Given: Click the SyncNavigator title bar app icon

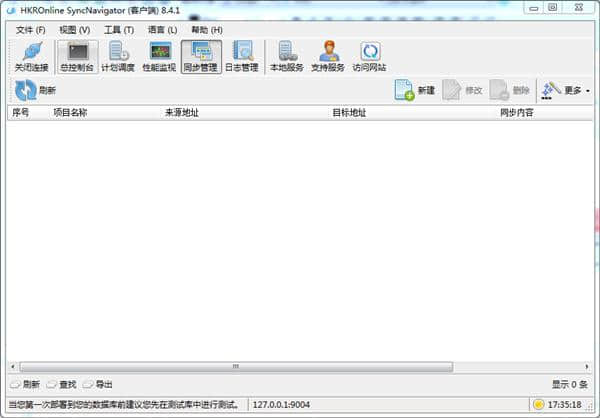Looking at the screenshot, I should click(11, 10).
